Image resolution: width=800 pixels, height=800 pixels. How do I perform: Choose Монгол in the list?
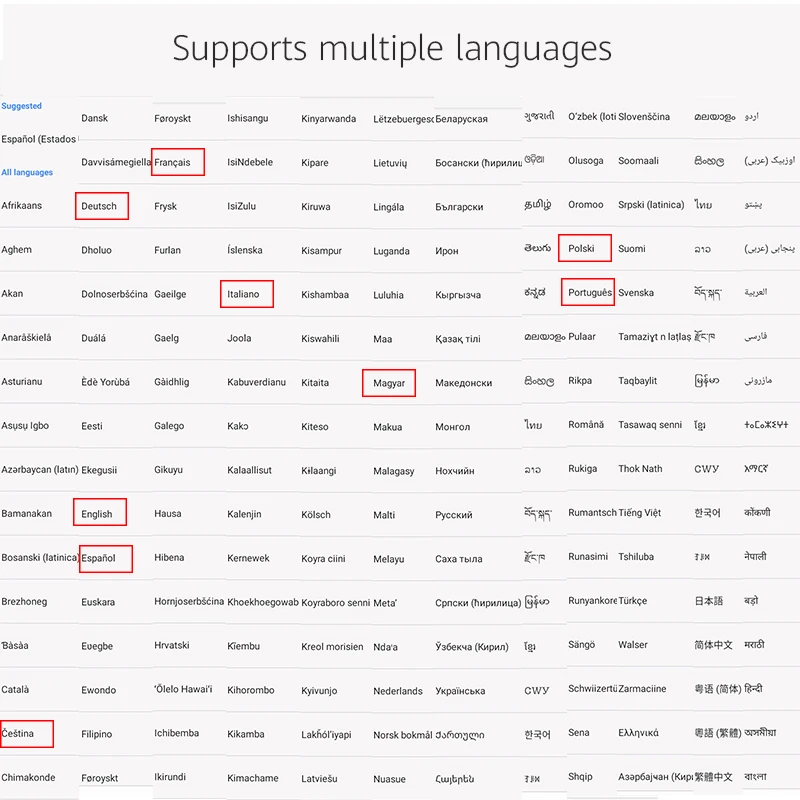pyautogui.click(x=453, y=427)
